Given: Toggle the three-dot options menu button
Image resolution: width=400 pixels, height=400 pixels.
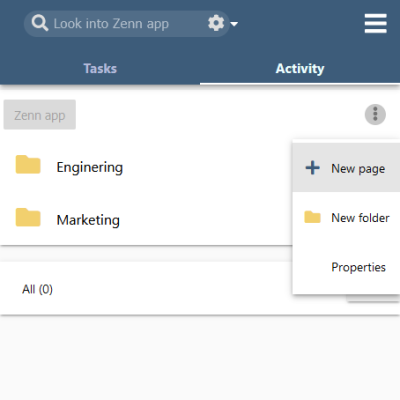Looking at the screenshot, I should click(x=375, y=115).
